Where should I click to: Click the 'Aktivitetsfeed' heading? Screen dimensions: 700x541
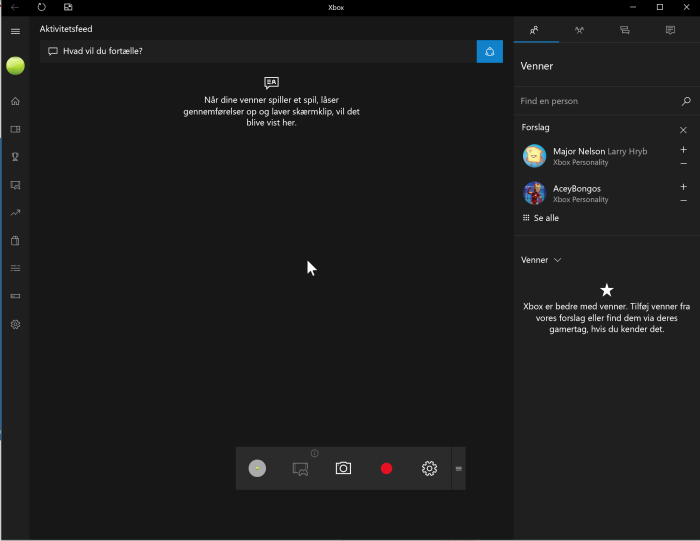pyautogui.click(x=66, y=29)
